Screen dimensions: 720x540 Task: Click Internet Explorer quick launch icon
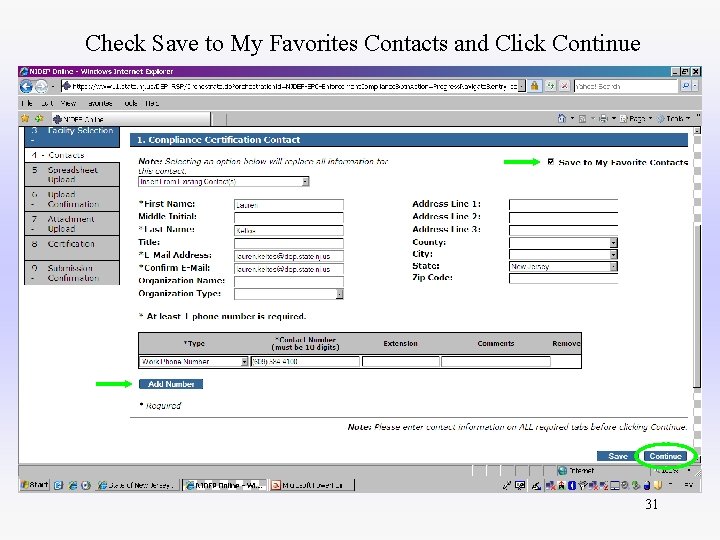coord(73,485)
